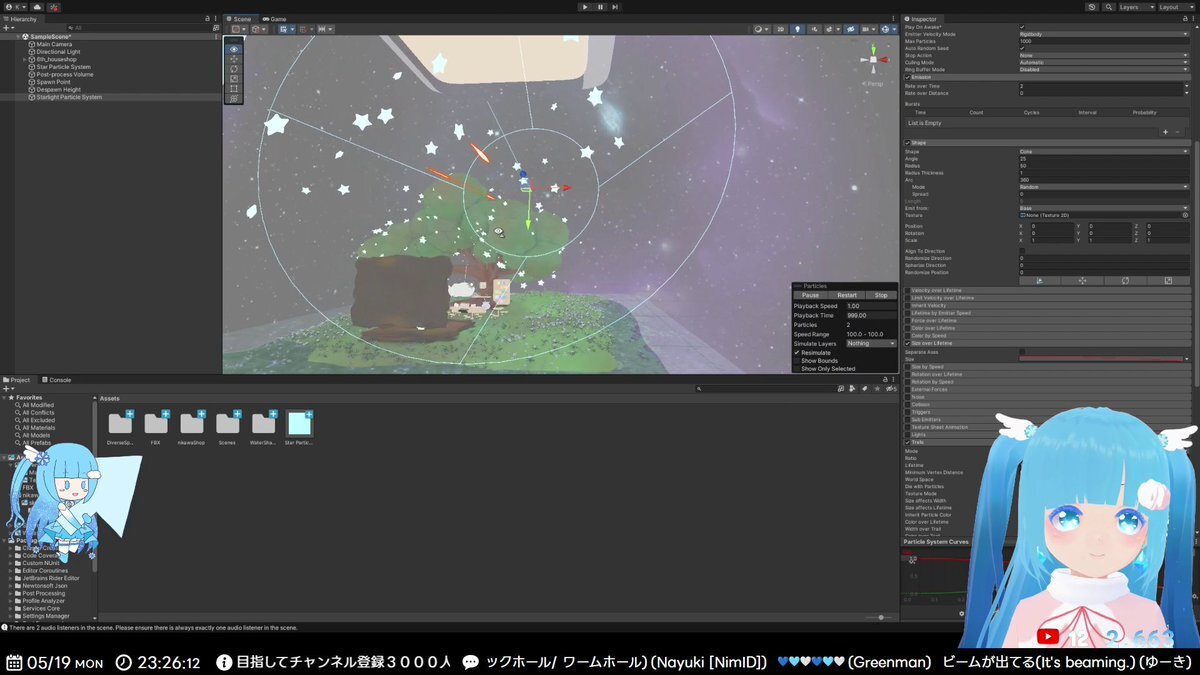1200x675 pixels.
Task: Select the Move tool in scene overlay
Action: tap(234, 59)
